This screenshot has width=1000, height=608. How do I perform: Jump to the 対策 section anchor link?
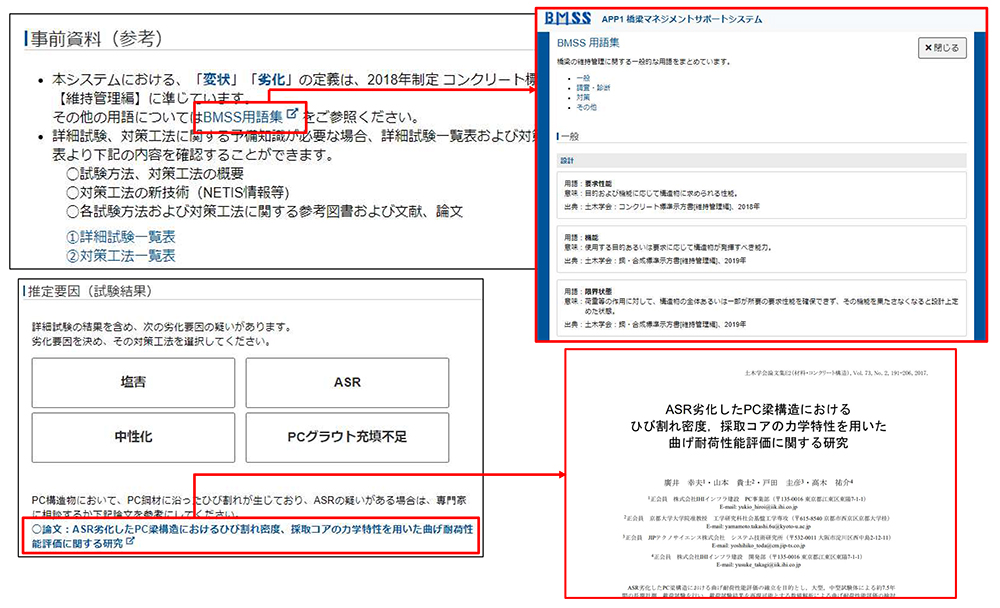click(583, 97)
